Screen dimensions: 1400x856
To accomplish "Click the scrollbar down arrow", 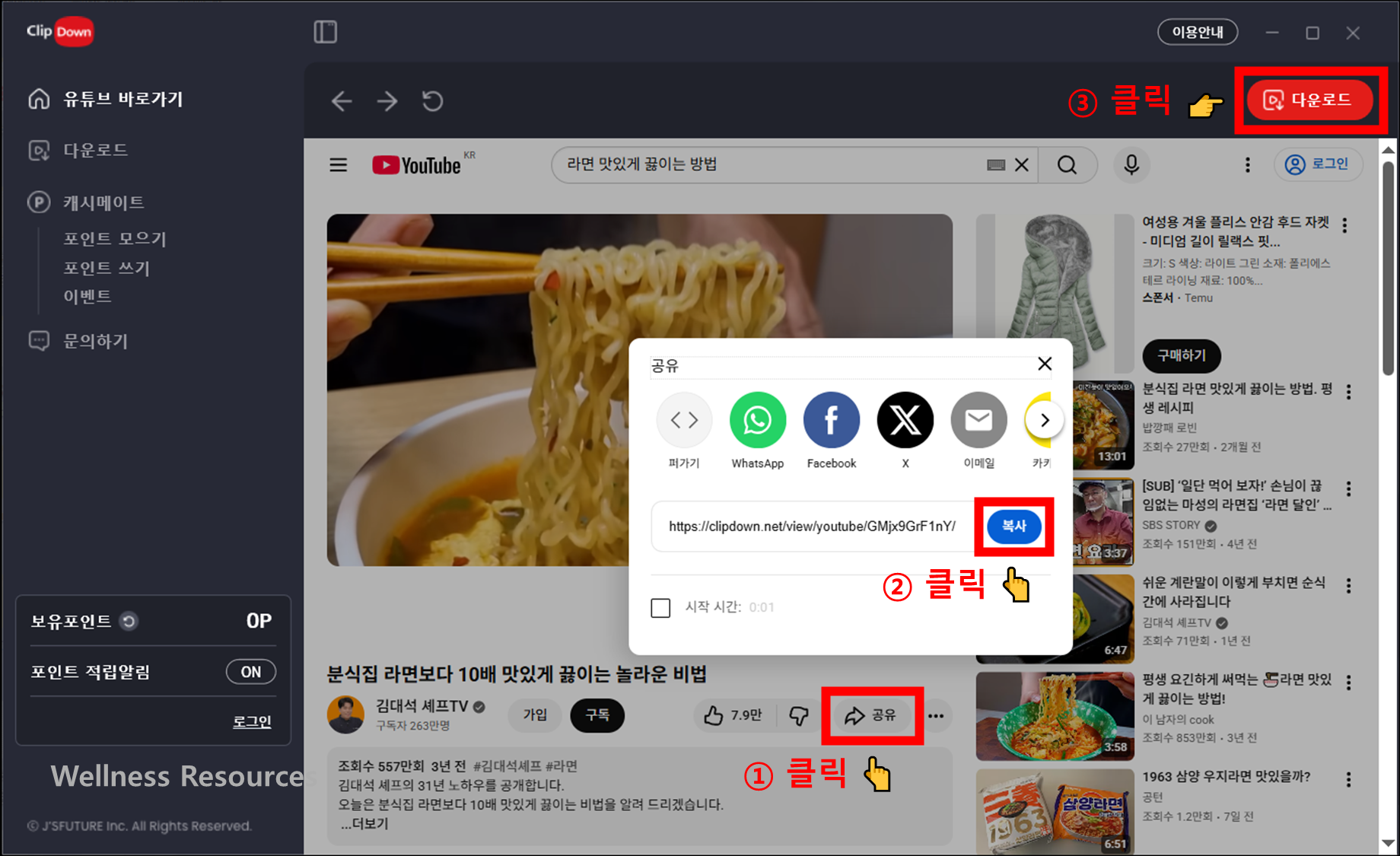I will click(x=1389, y=844).
